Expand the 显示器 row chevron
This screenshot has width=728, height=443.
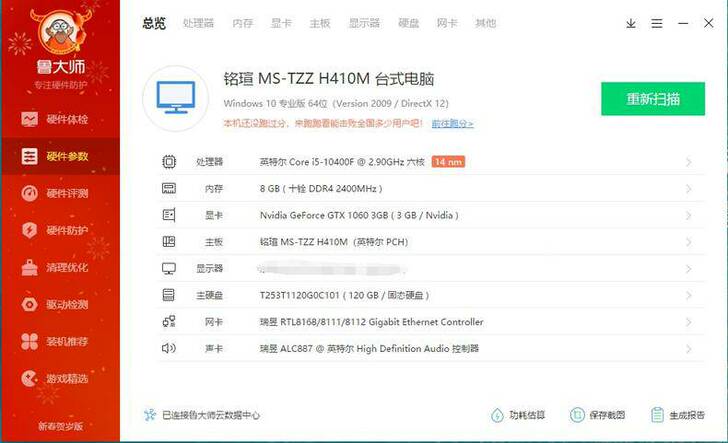tap(689, 269)
